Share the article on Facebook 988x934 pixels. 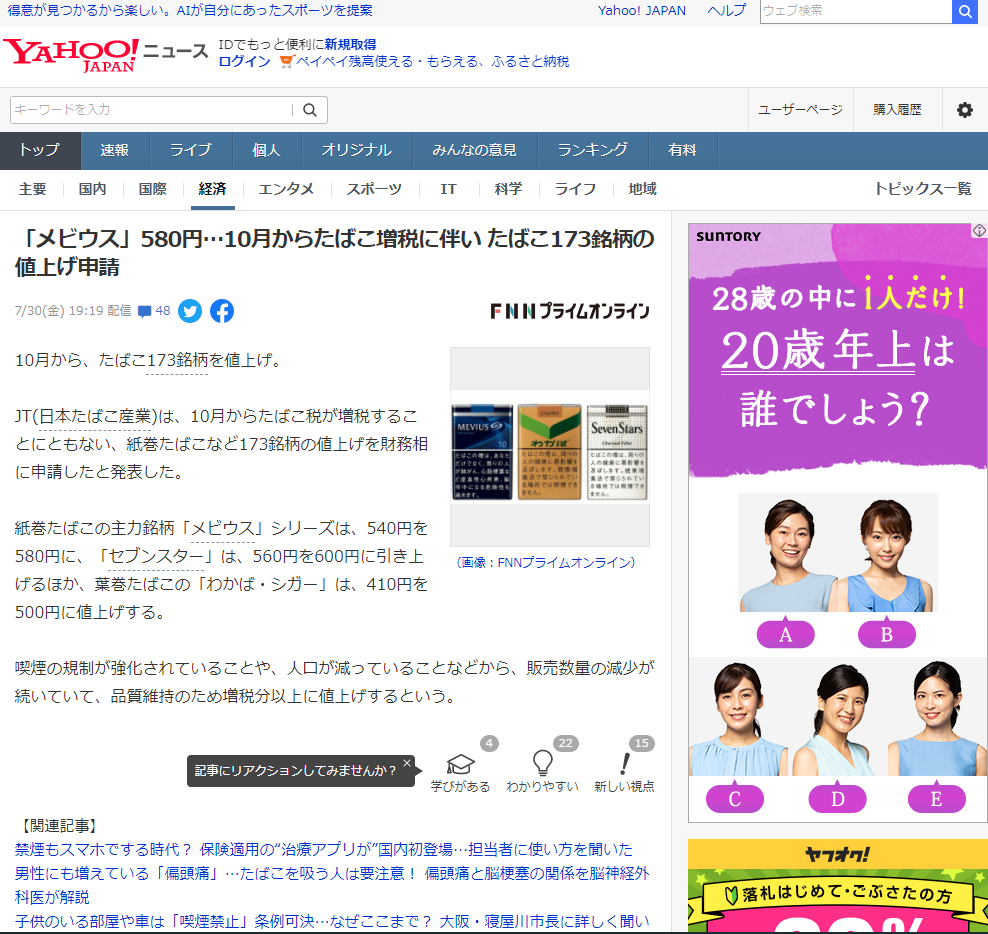(x=222, y=311)
